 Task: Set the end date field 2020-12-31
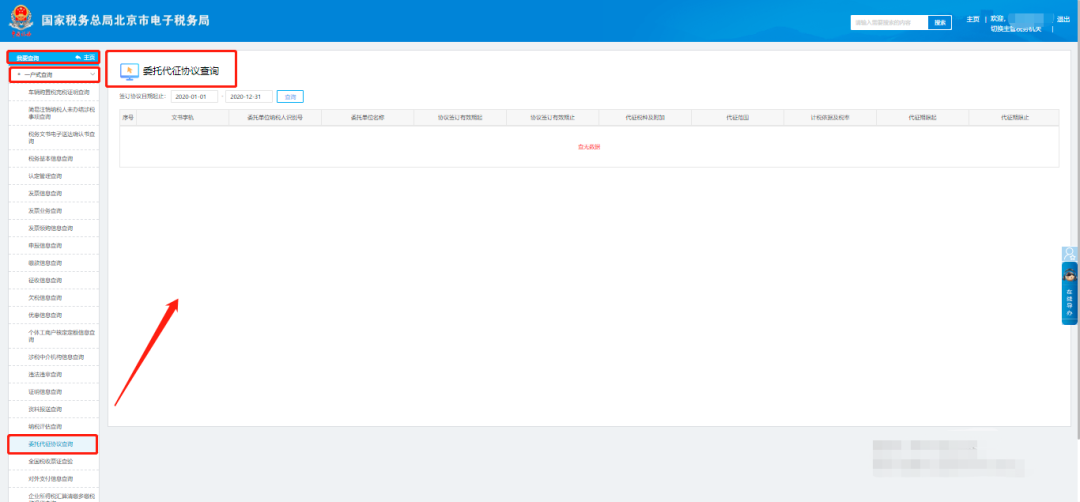[249, 96]
